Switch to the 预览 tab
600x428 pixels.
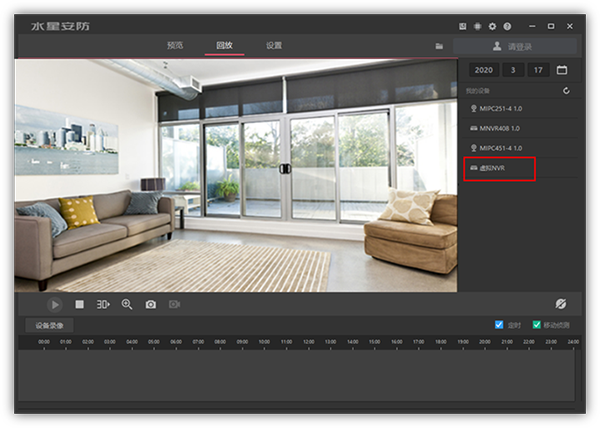point(175,45)
